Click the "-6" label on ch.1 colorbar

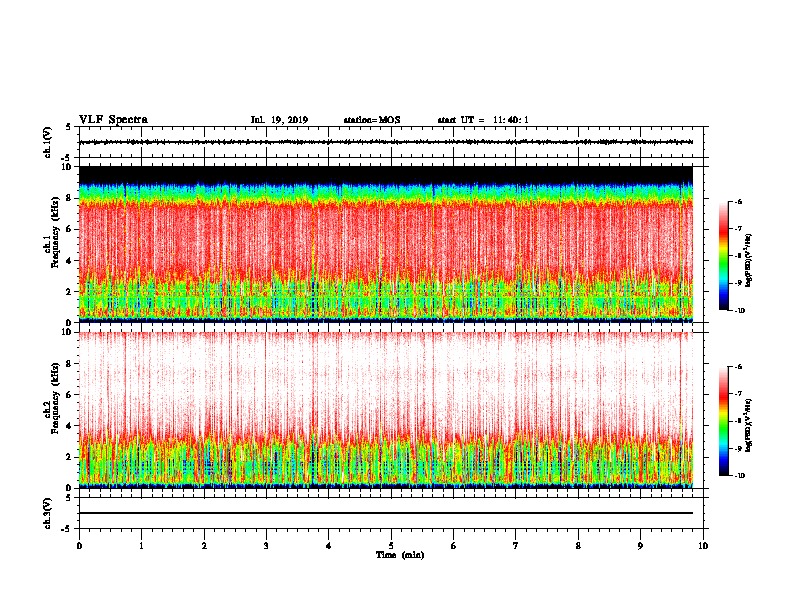(738, 201)
